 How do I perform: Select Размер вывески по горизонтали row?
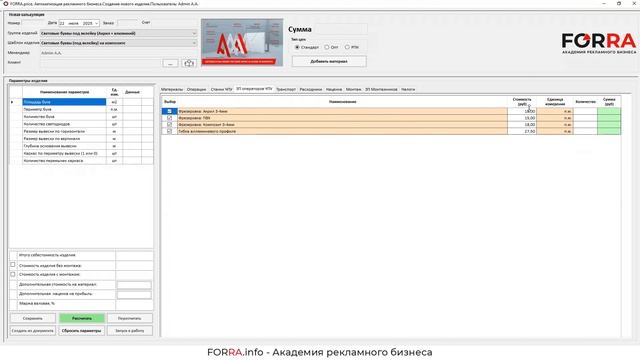coord(64,131)
